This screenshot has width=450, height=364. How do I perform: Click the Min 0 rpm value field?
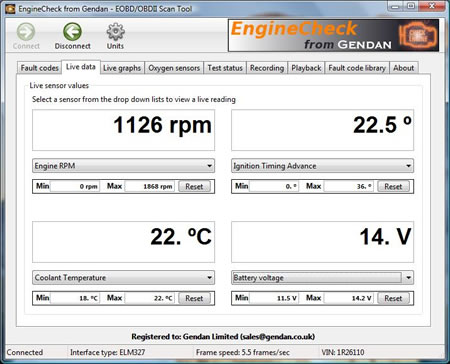(75, 186)
